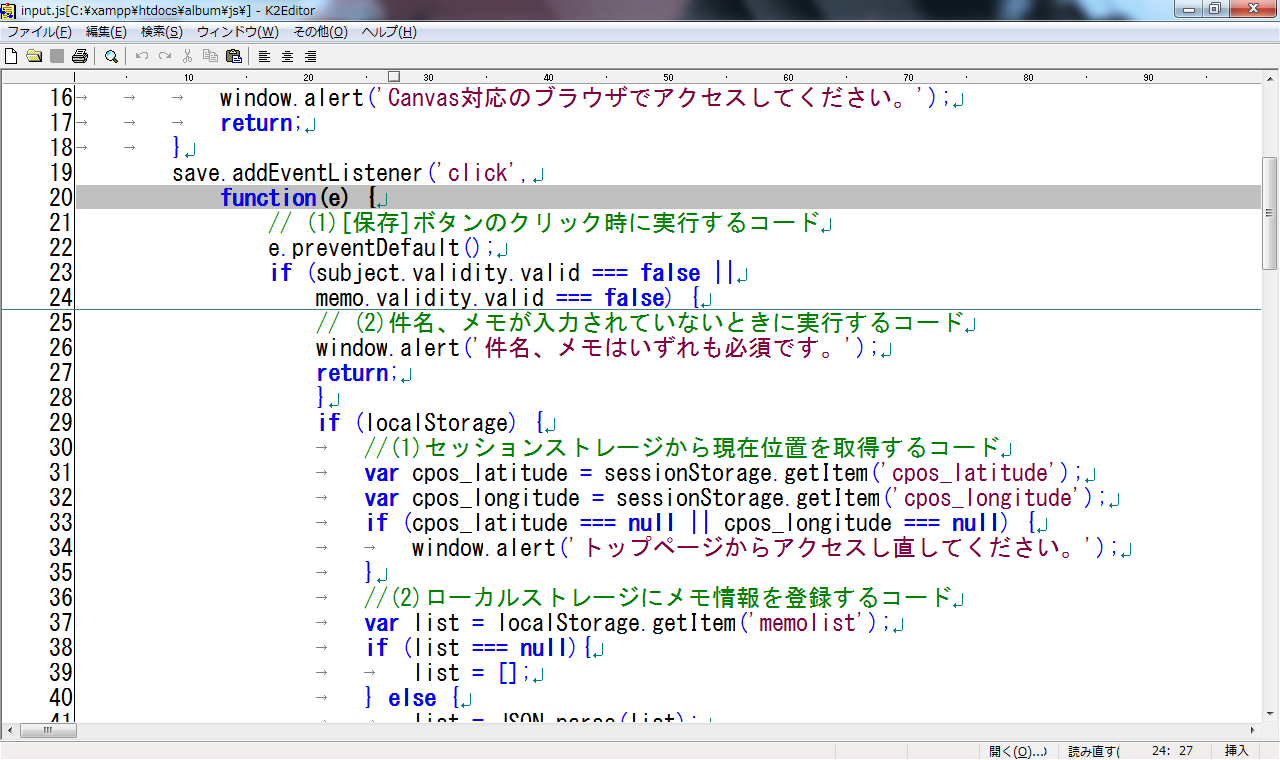
Task: Click the Align right toolbar icon
Action: [310, 56]
